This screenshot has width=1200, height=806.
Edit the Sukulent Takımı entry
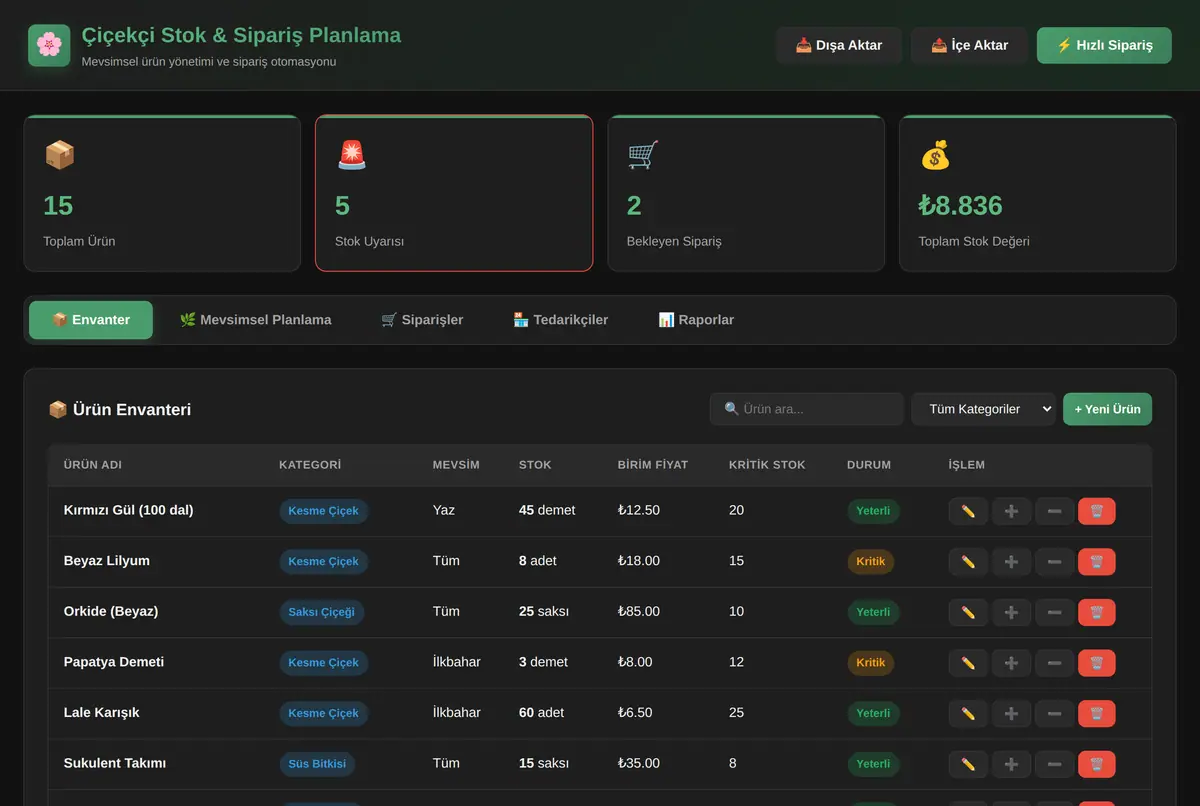pos(968,764)
